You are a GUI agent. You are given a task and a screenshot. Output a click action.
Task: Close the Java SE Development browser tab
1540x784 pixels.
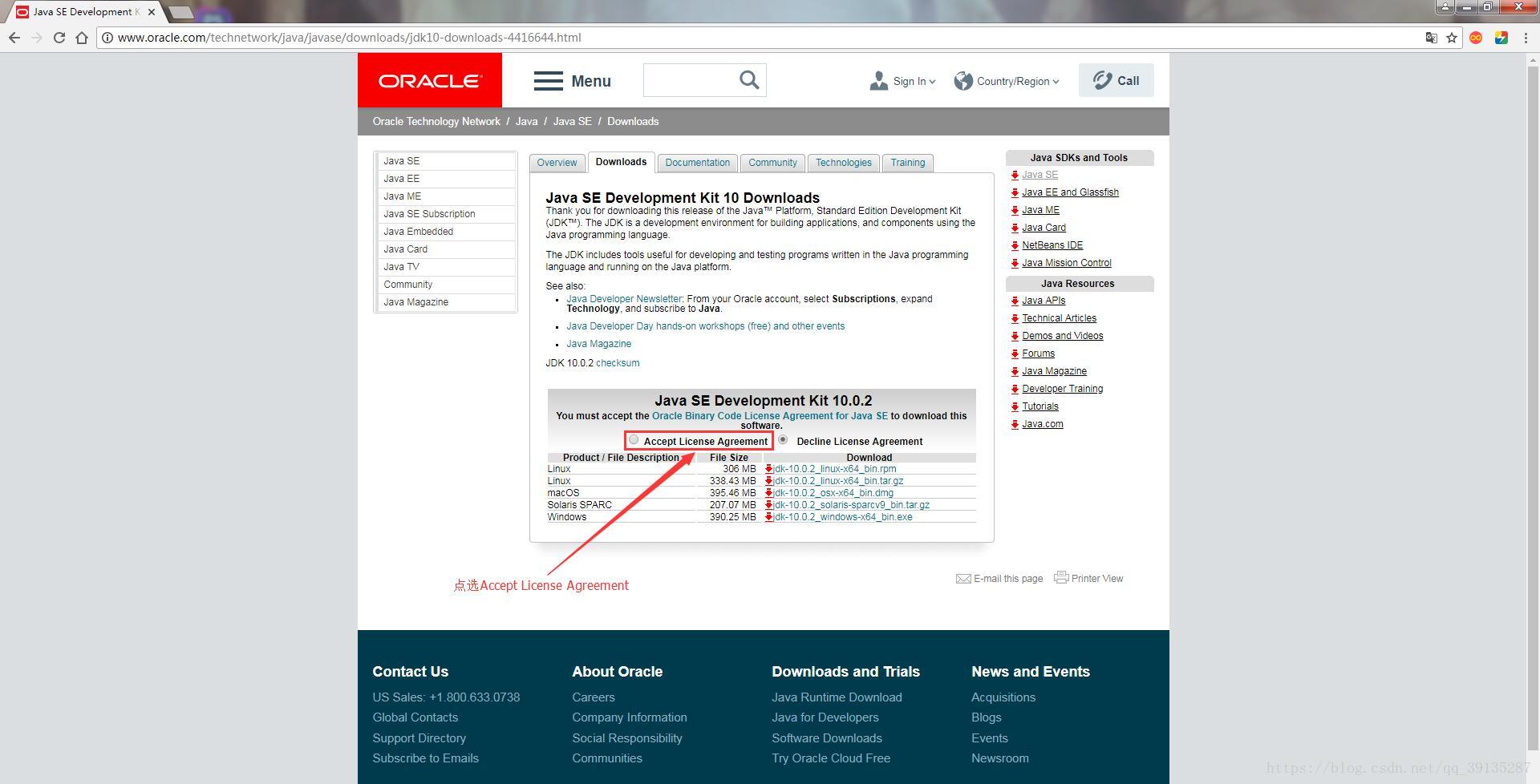point(152,12)
